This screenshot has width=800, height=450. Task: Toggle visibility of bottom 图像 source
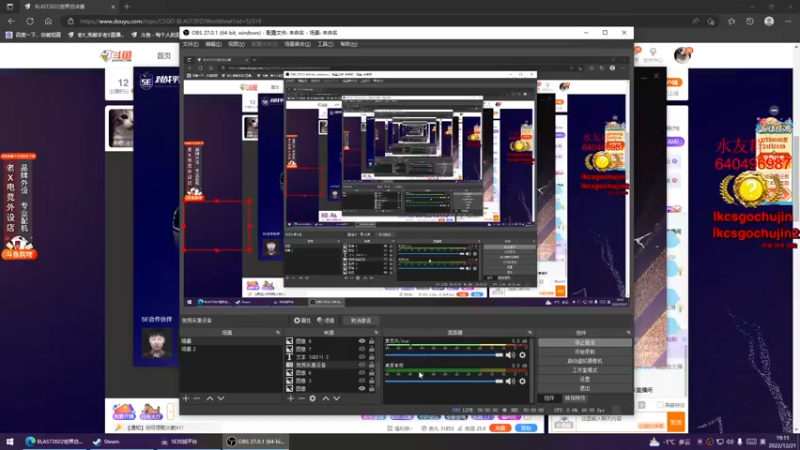click(x=362, y=389)
